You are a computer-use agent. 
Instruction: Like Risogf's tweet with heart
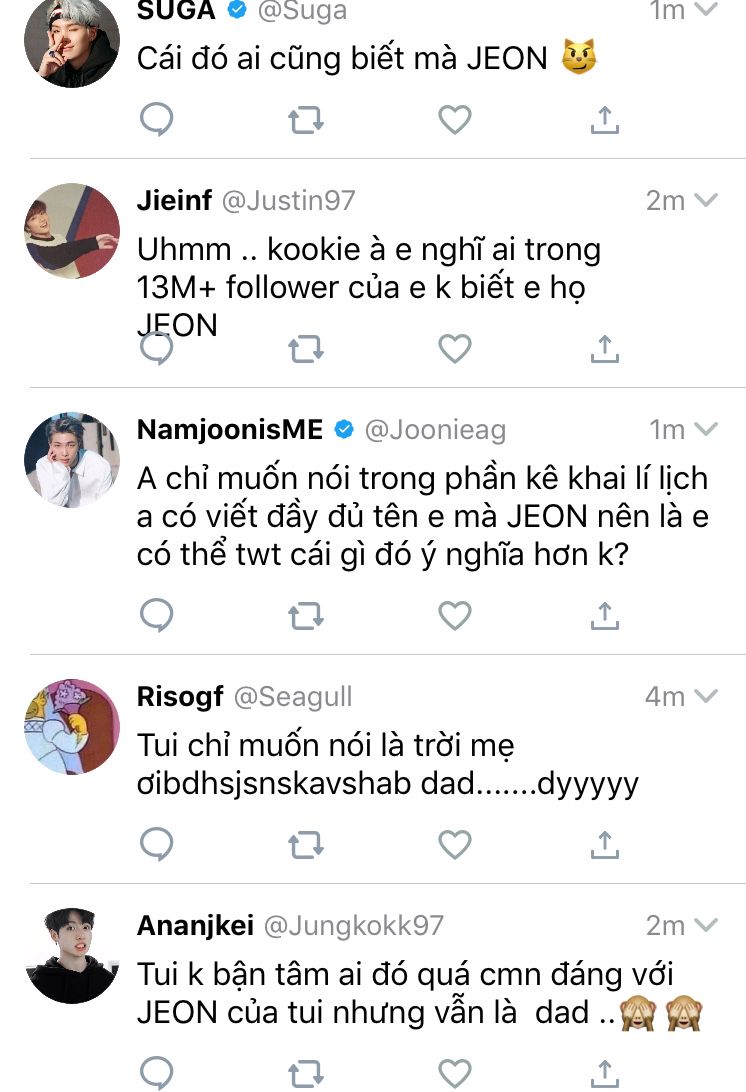click(455, 846)
